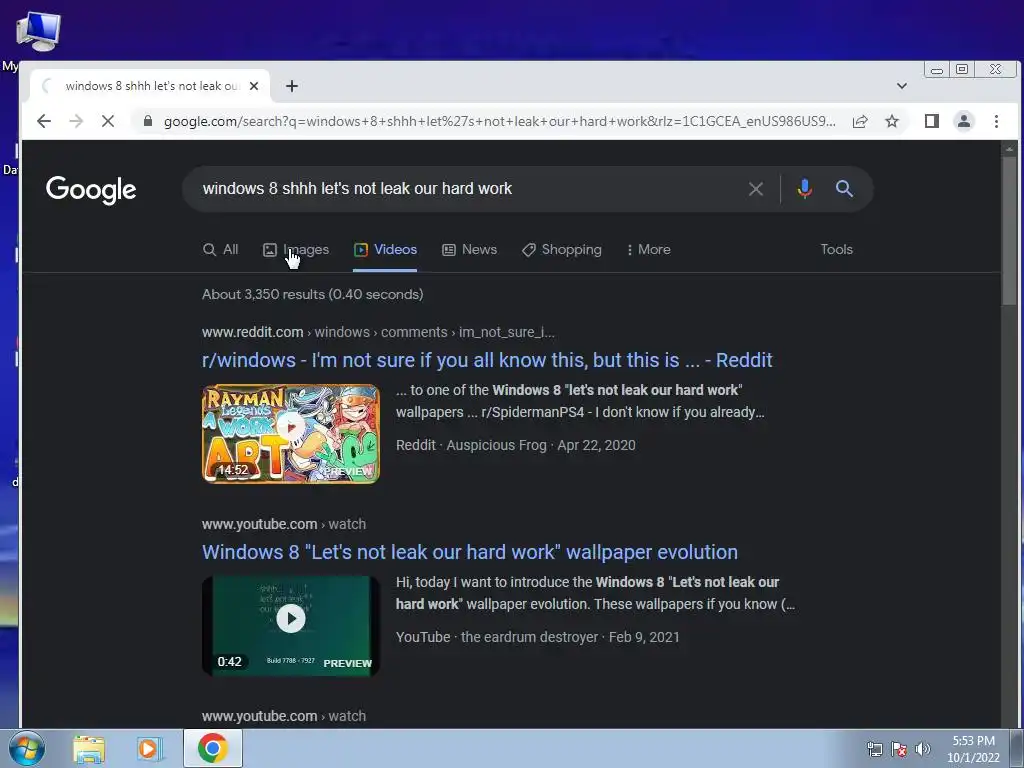This screenshot has width=1024, height=768.
Task: Clear the Google search box
Action: click(756, 189)
